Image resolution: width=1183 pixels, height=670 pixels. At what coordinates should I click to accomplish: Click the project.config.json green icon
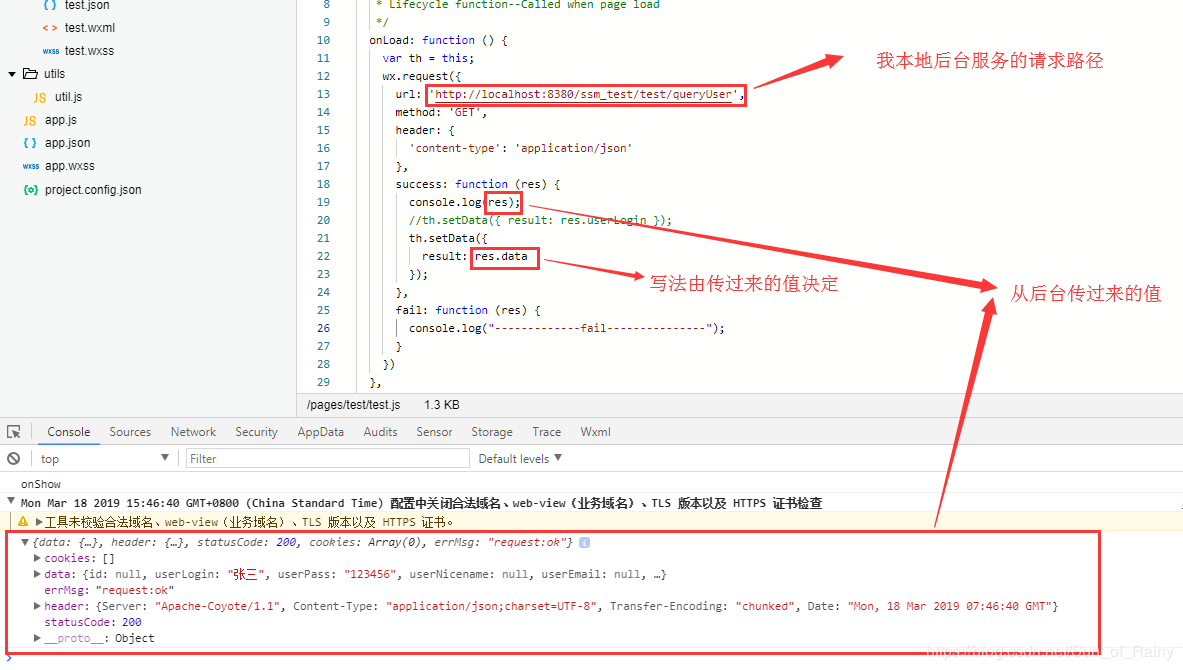tap(31, 189)
